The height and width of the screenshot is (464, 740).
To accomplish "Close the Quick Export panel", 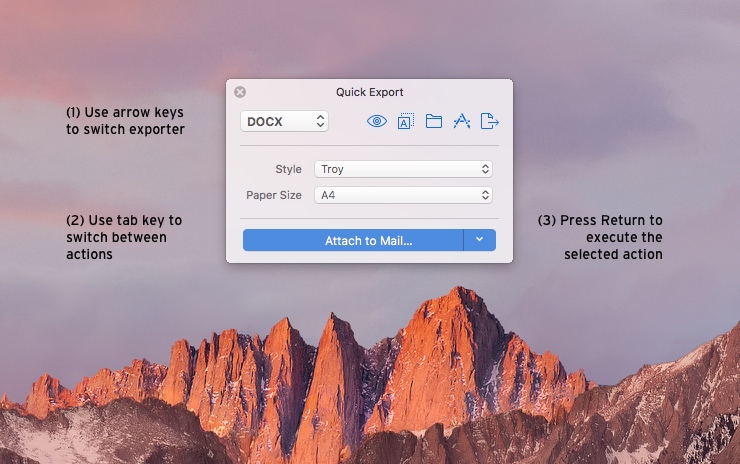I will [240, 92].
